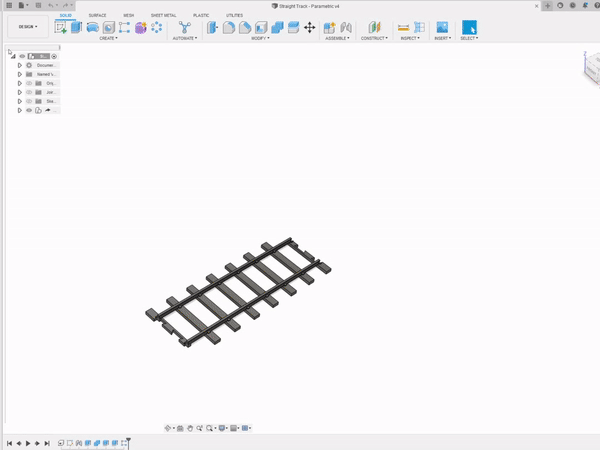Collapse the root component tree
This screenshot has height=450, width=600.
(x=13, y=56)
